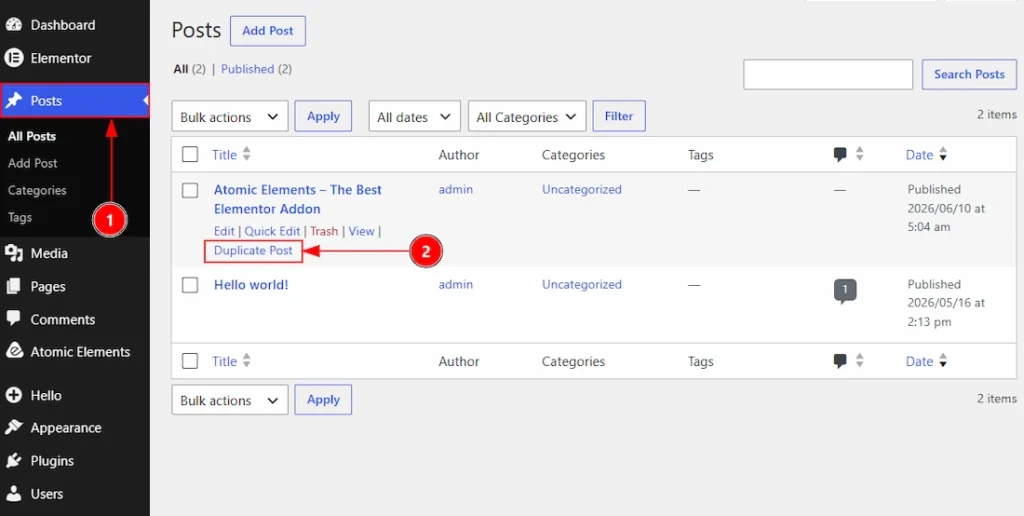Filter by Published (2) link
Image resolution: width=1024 pixels, height=516 pixels.
point(256,69)
